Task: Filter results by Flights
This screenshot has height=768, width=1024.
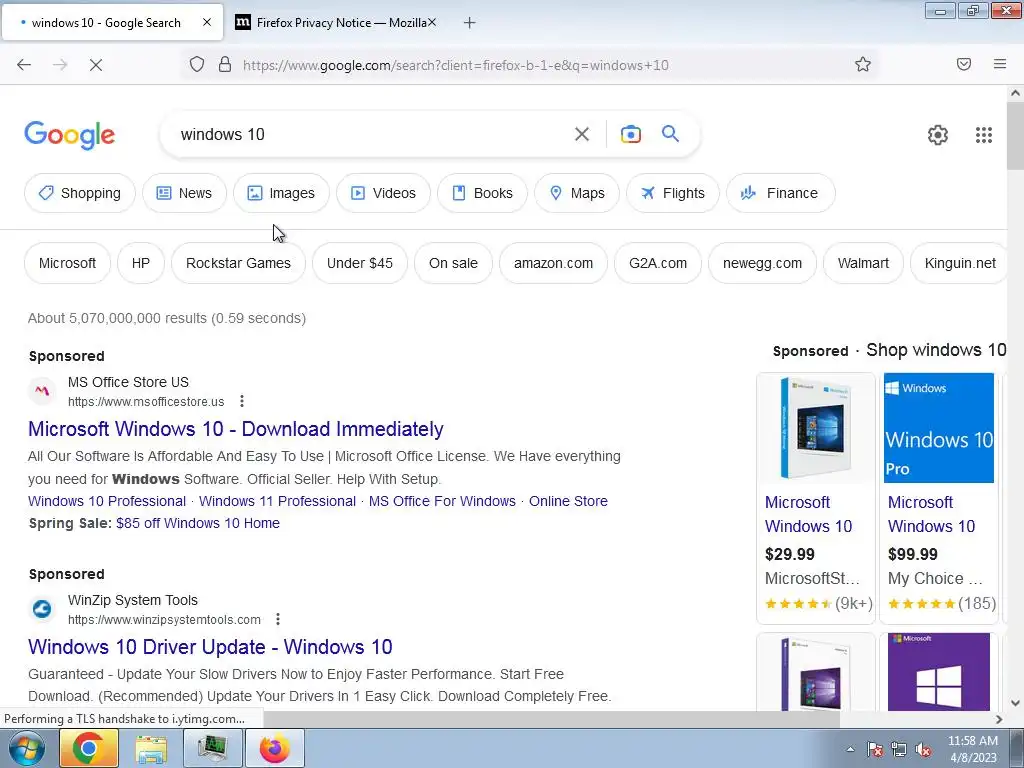Action: pos(673,193)
